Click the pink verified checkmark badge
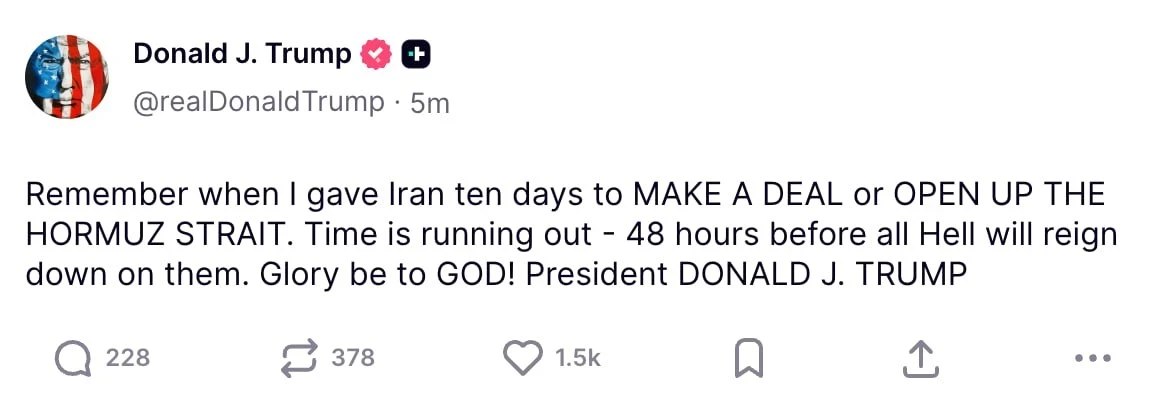 (x=376, y=55)
